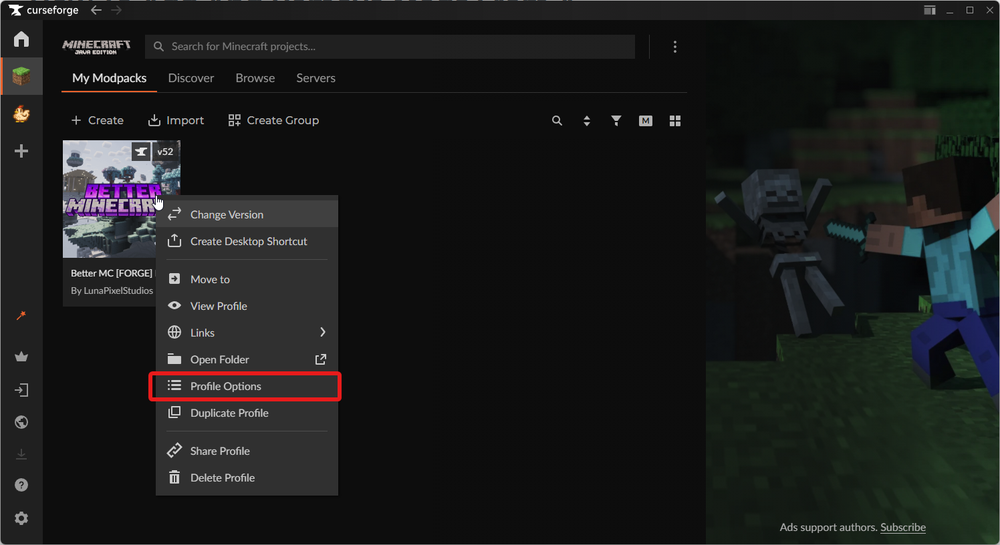Expand the Links submenu
Image resolution: width=1000 pixels, height=545 pixels.
tap(247, 333)
